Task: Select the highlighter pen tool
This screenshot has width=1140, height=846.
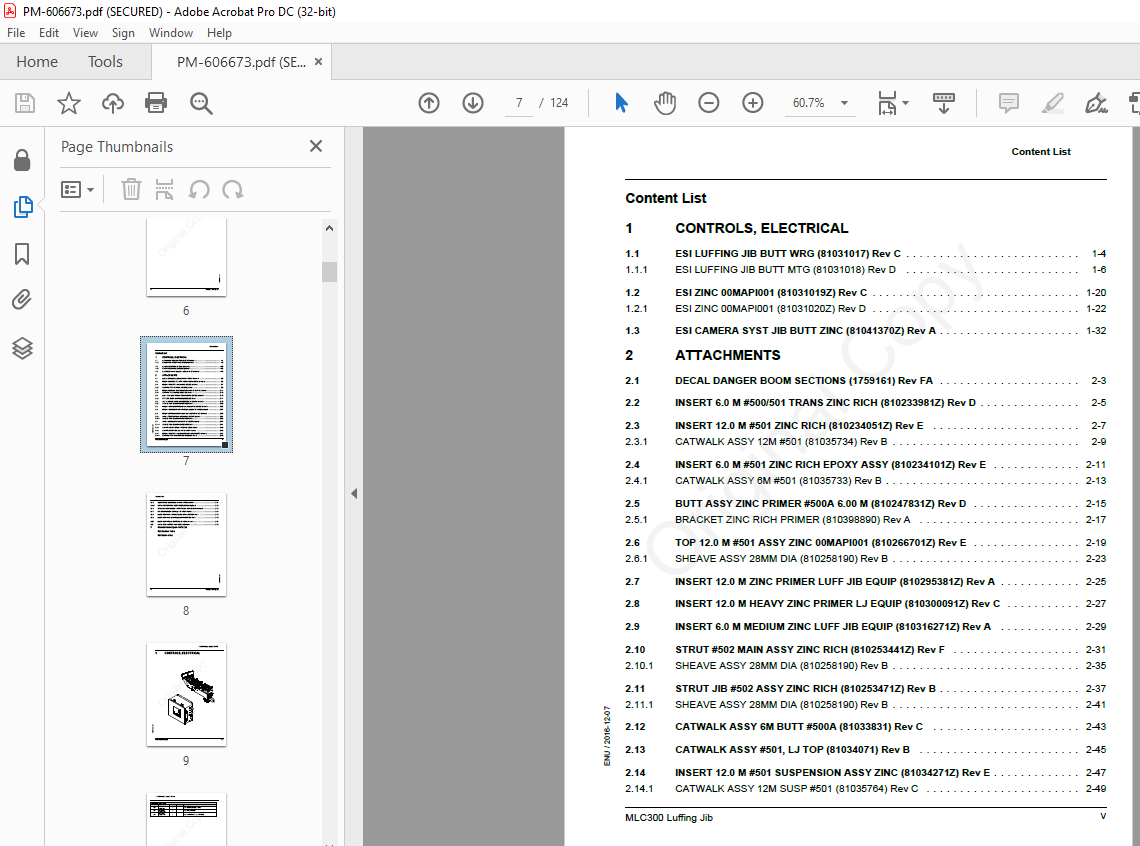Action: (1052, 103)
